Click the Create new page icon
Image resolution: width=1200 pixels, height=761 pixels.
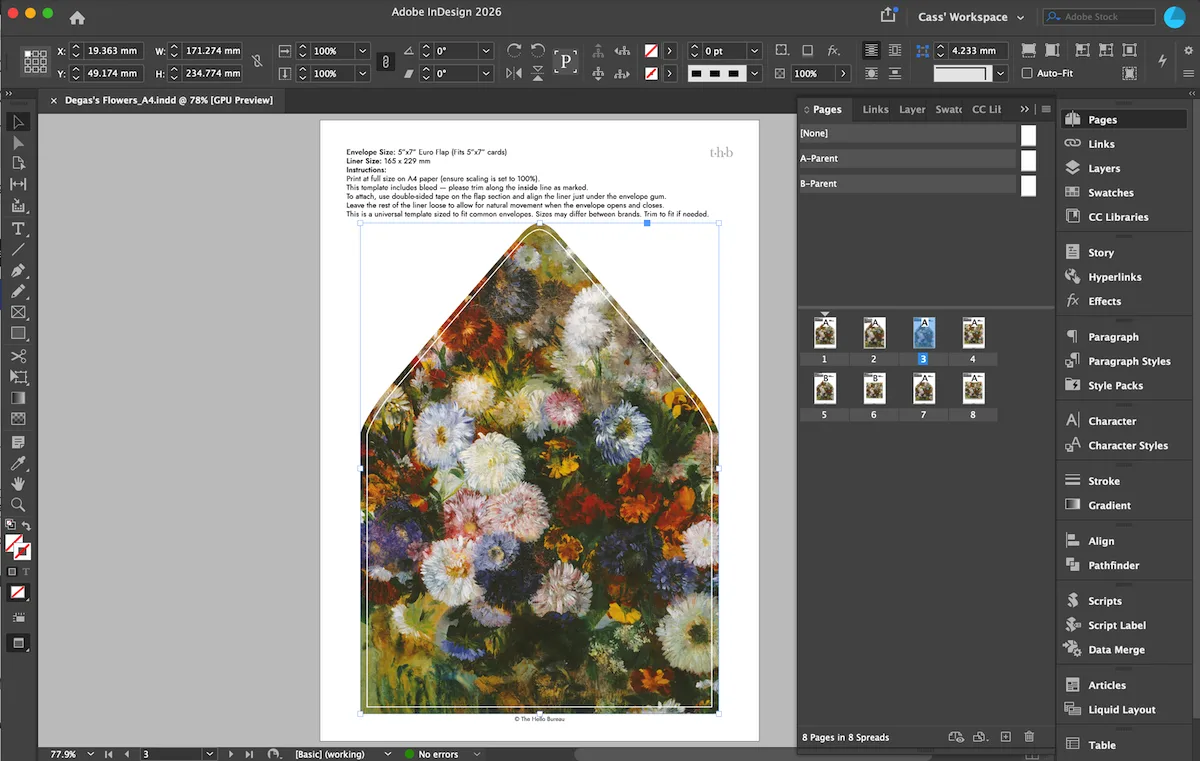tap(1006, 737)
